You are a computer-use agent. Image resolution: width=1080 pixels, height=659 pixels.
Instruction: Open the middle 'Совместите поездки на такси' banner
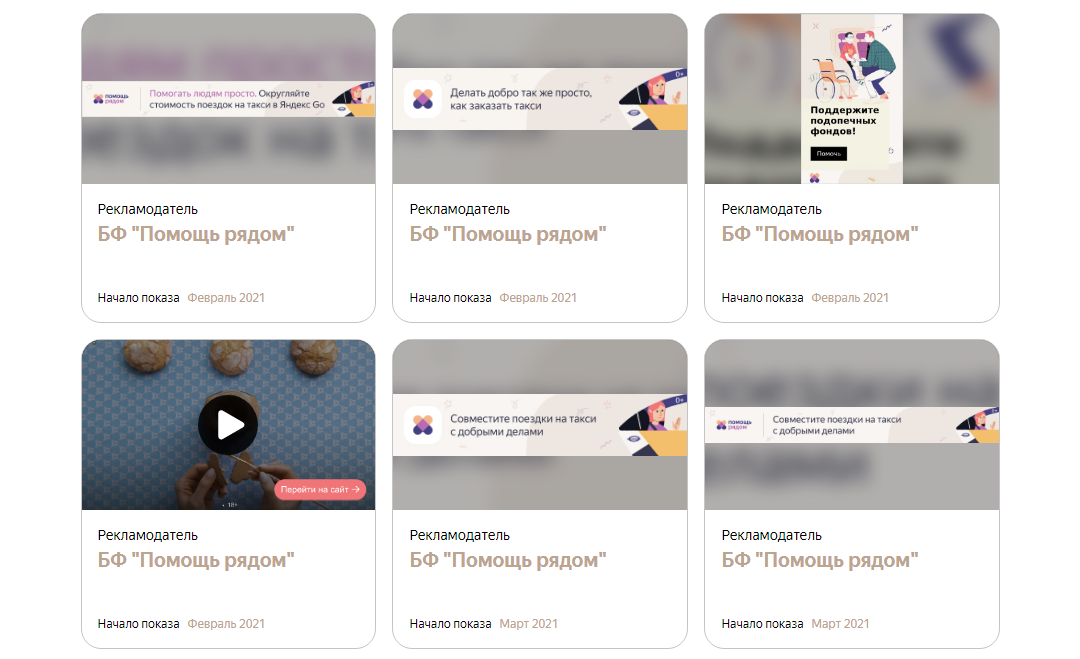coord(540,425)
